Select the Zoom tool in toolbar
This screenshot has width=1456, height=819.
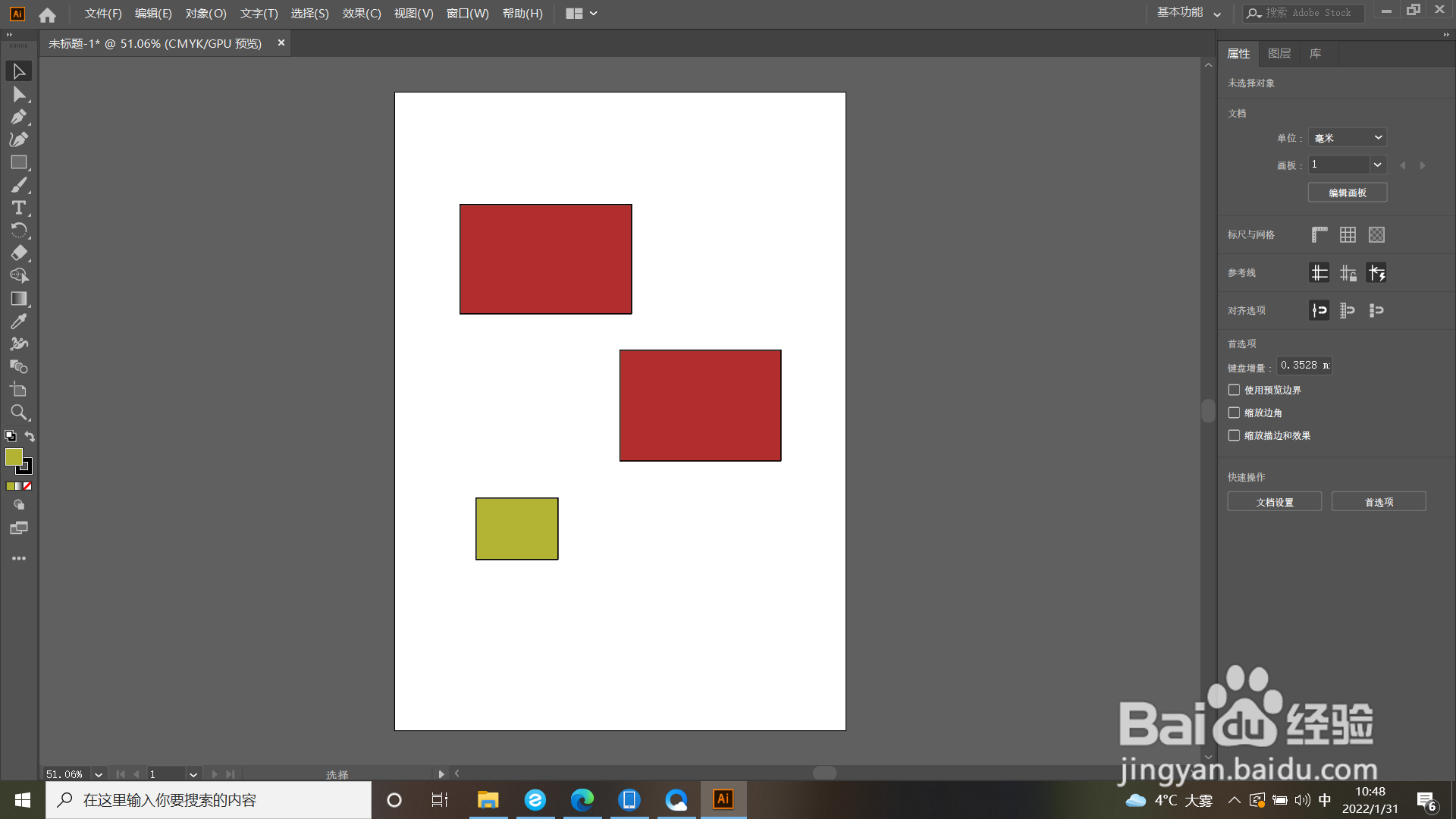click(19, 413)
